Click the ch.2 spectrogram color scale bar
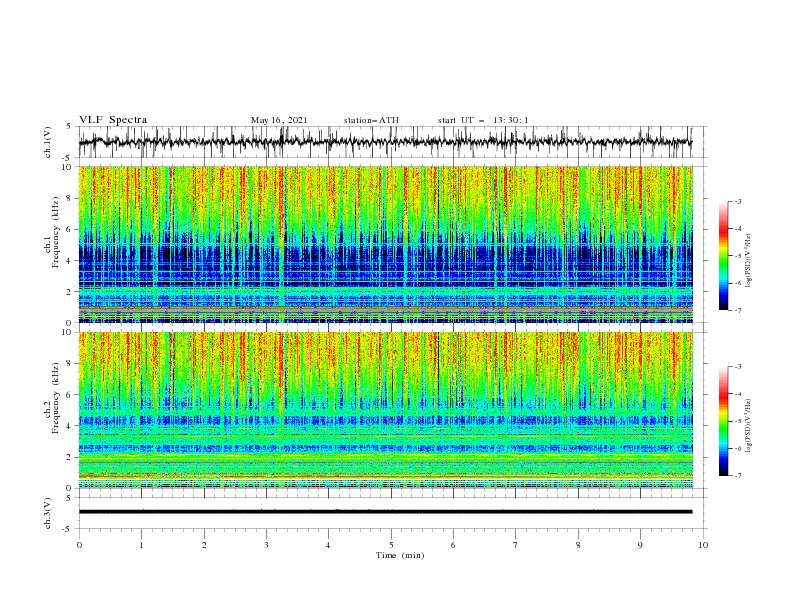The height and width of the screenshot is (612, 792). pyautogui.click(x=724, y=421)
